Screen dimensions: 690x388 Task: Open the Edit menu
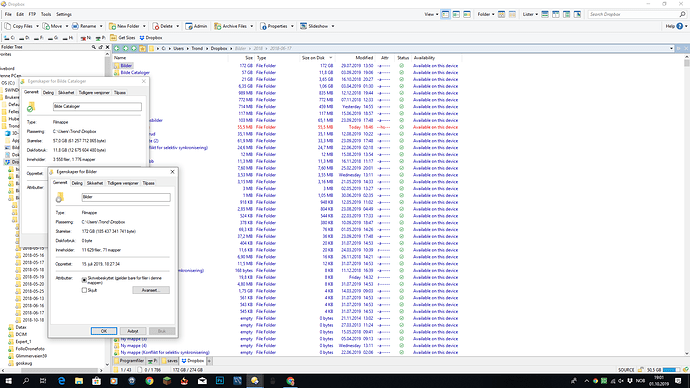tap(20, 15)
